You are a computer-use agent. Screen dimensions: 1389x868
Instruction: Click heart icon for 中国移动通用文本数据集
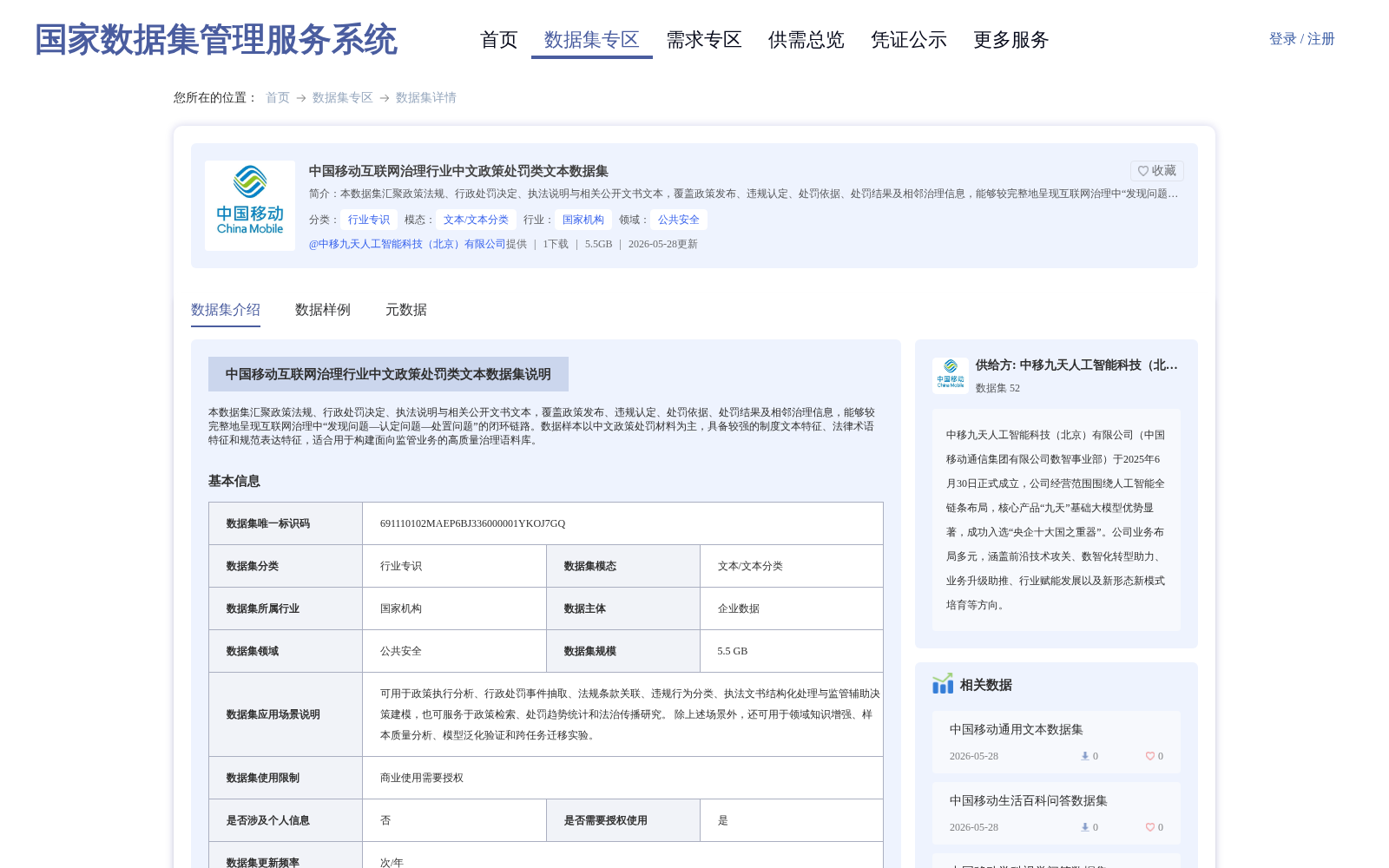(1149, 756)
